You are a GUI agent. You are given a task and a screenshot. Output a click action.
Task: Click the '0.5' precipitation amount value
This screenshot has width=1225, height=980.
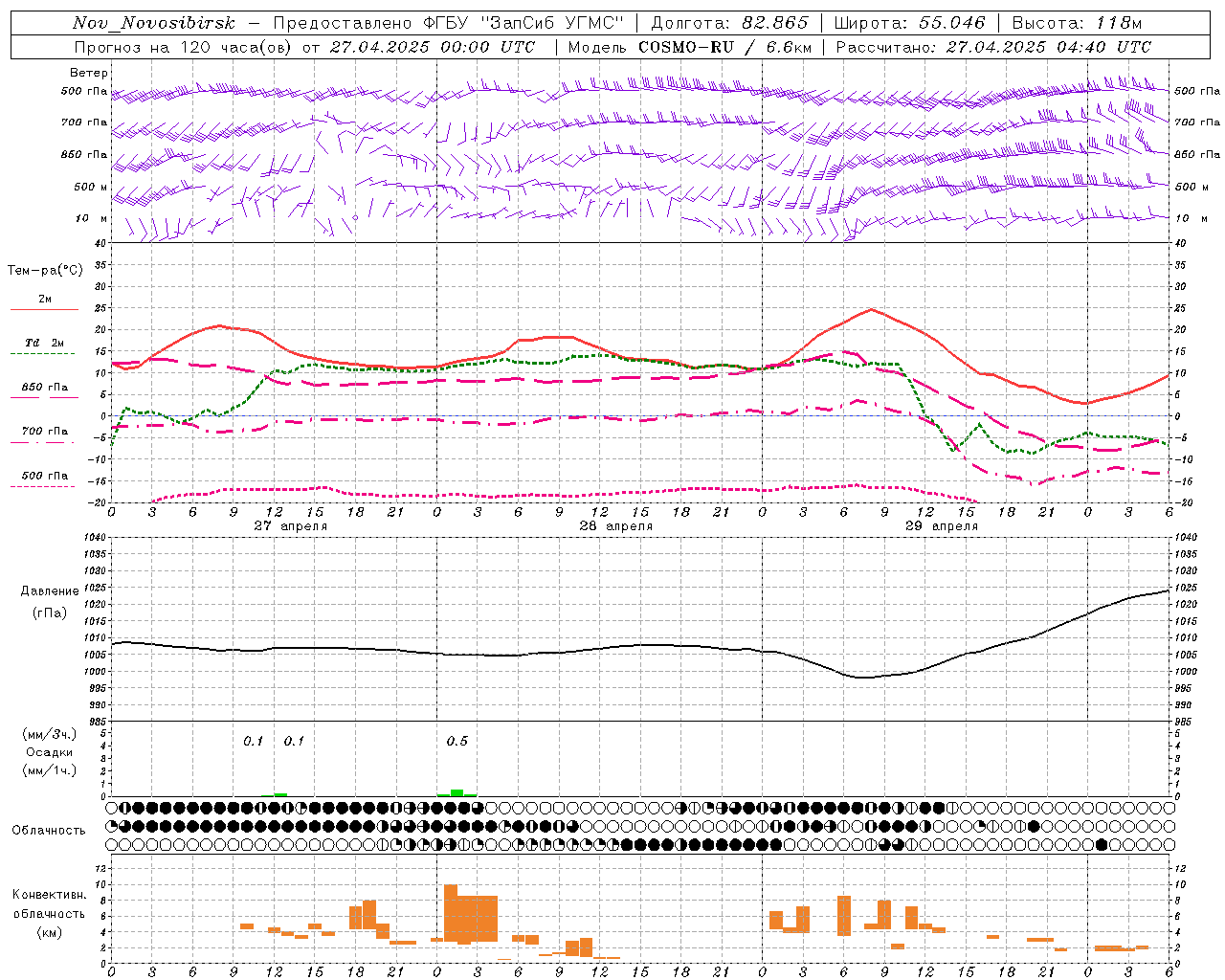tap(457, 742)
